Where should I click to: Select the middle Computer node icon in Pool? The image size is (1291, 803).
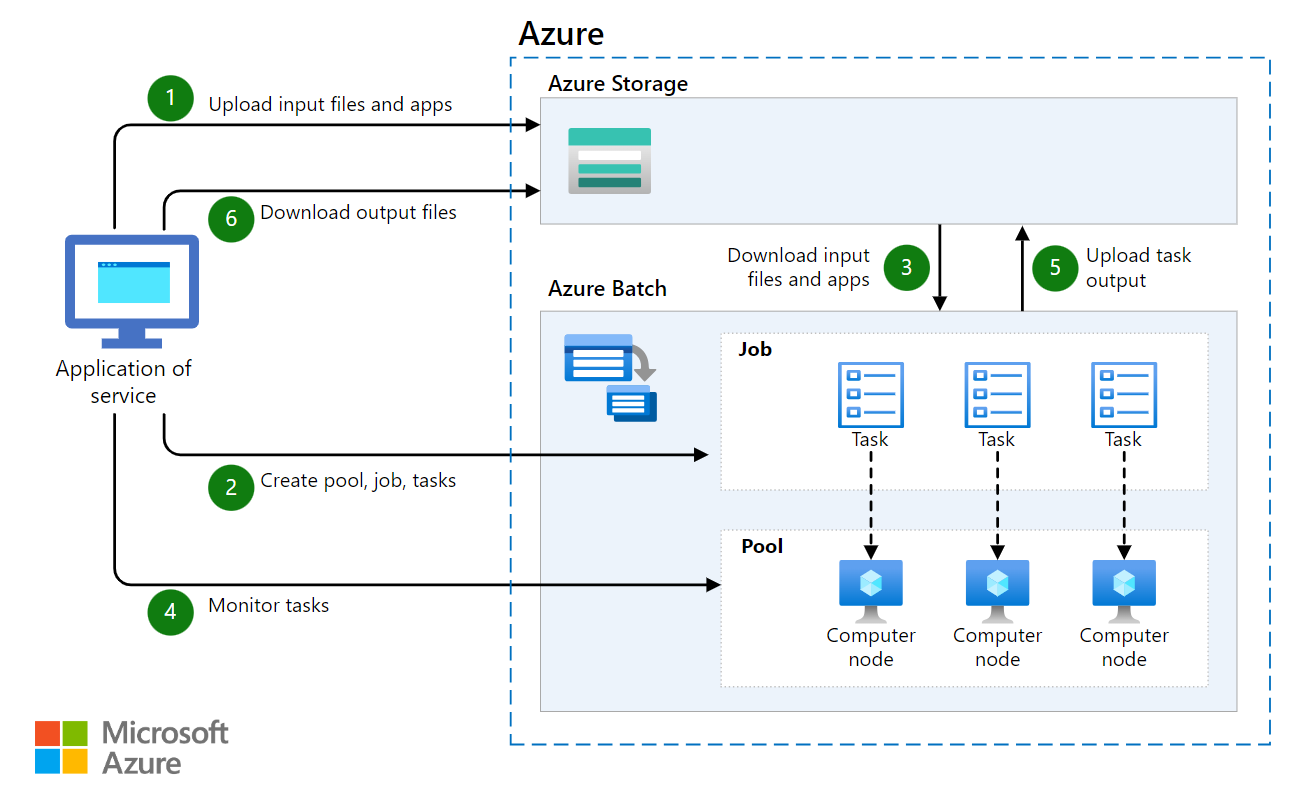click(997, 591)
